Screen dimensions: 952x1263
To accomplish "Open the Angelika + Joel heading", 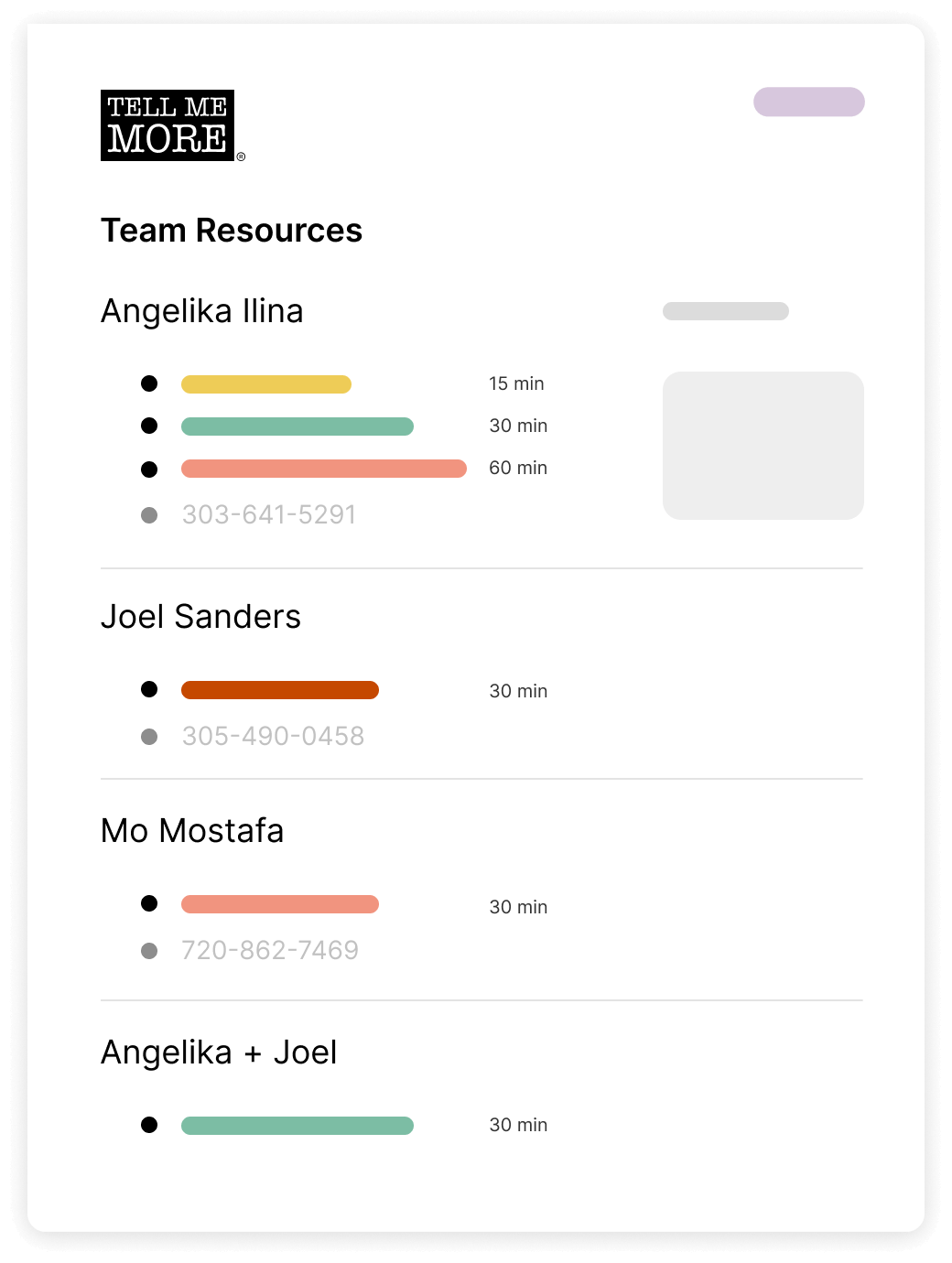I will point(219,1052).
